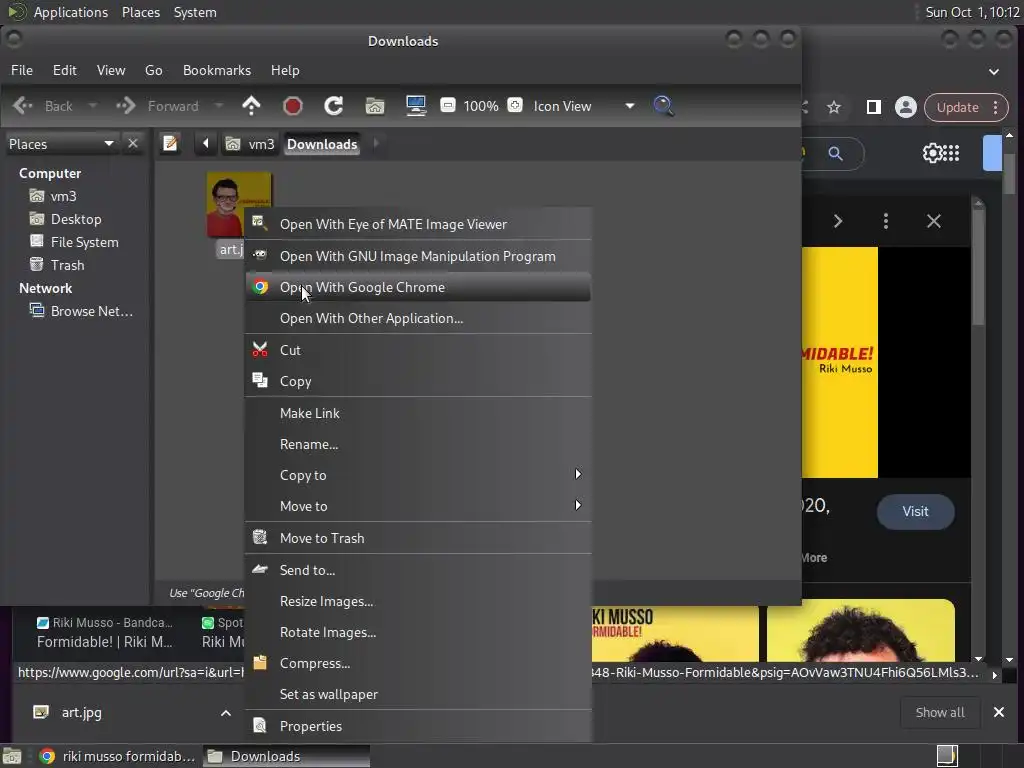1024x768 pixels.
Task: Click the path bar left arrow
Action: [206, 143]
